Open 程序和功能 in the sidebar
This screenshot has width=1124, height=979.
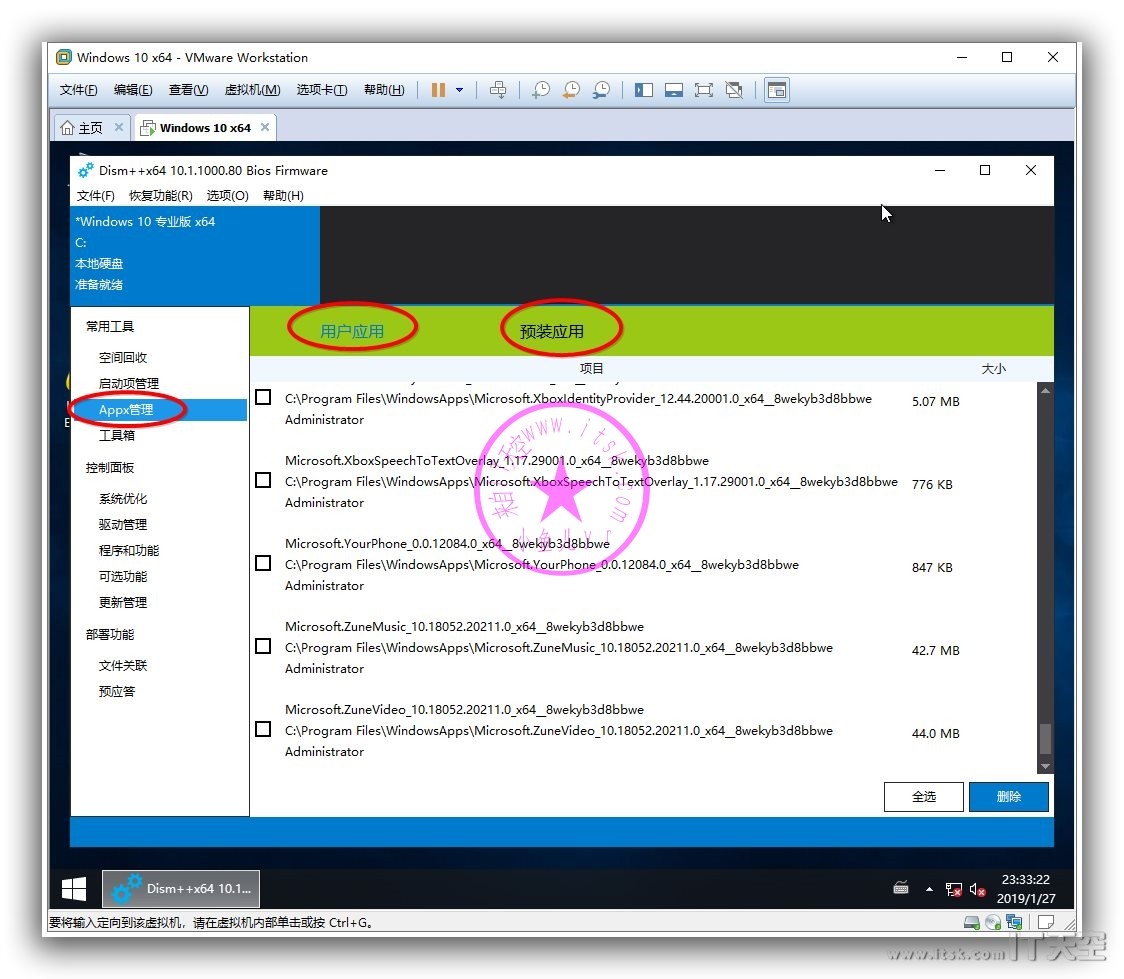coord(129,550)
